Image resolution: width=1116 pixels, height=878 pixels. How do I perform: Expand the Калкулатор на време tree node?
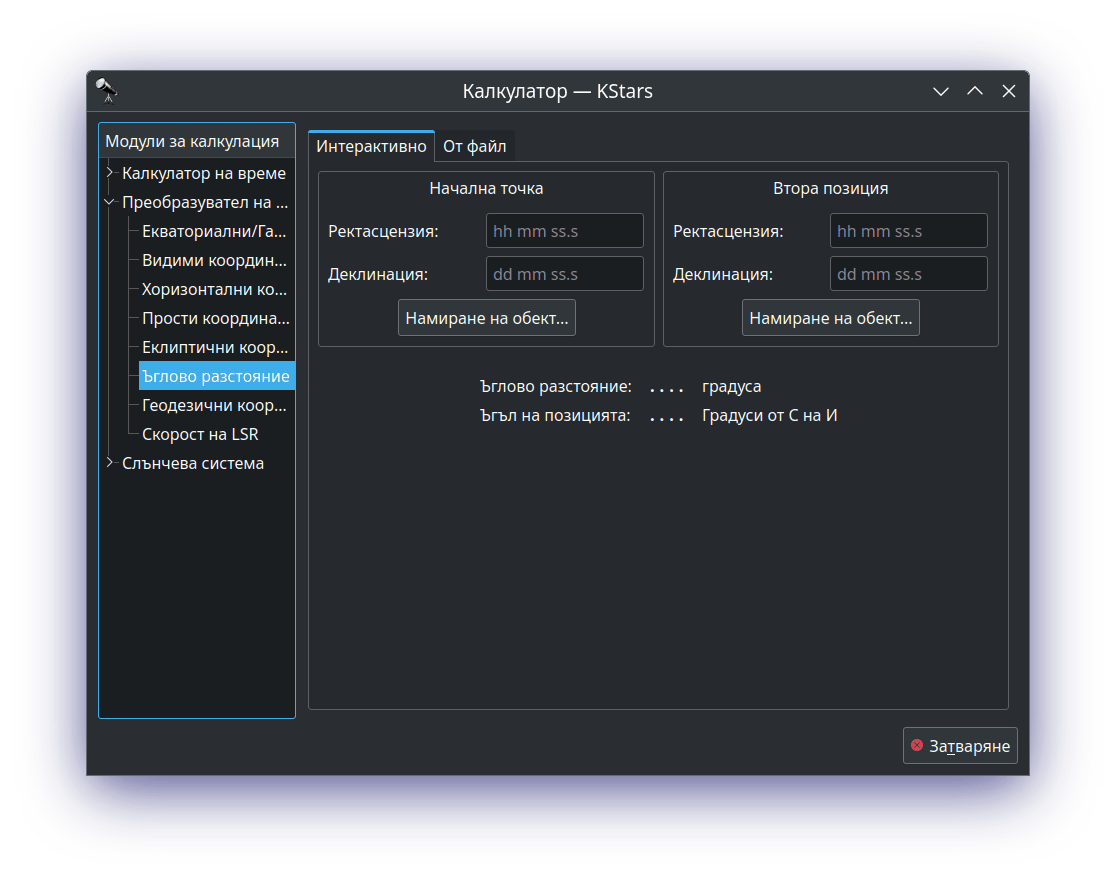[x=110, y=173]
